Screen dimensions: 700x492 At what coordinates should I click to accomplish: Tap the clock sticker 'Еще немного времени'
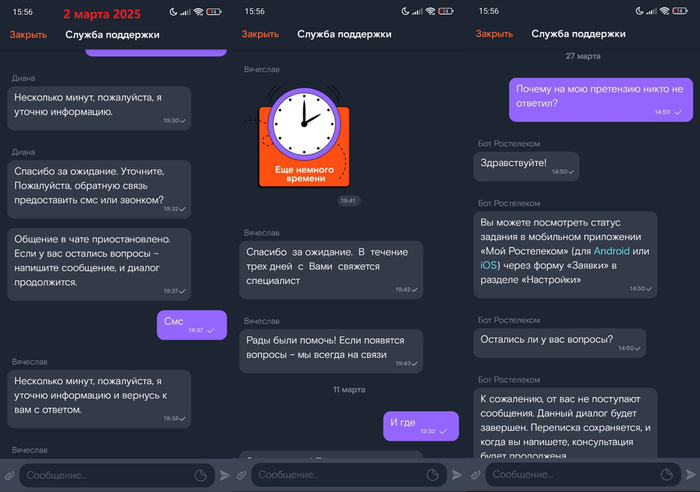pos(303,137)
